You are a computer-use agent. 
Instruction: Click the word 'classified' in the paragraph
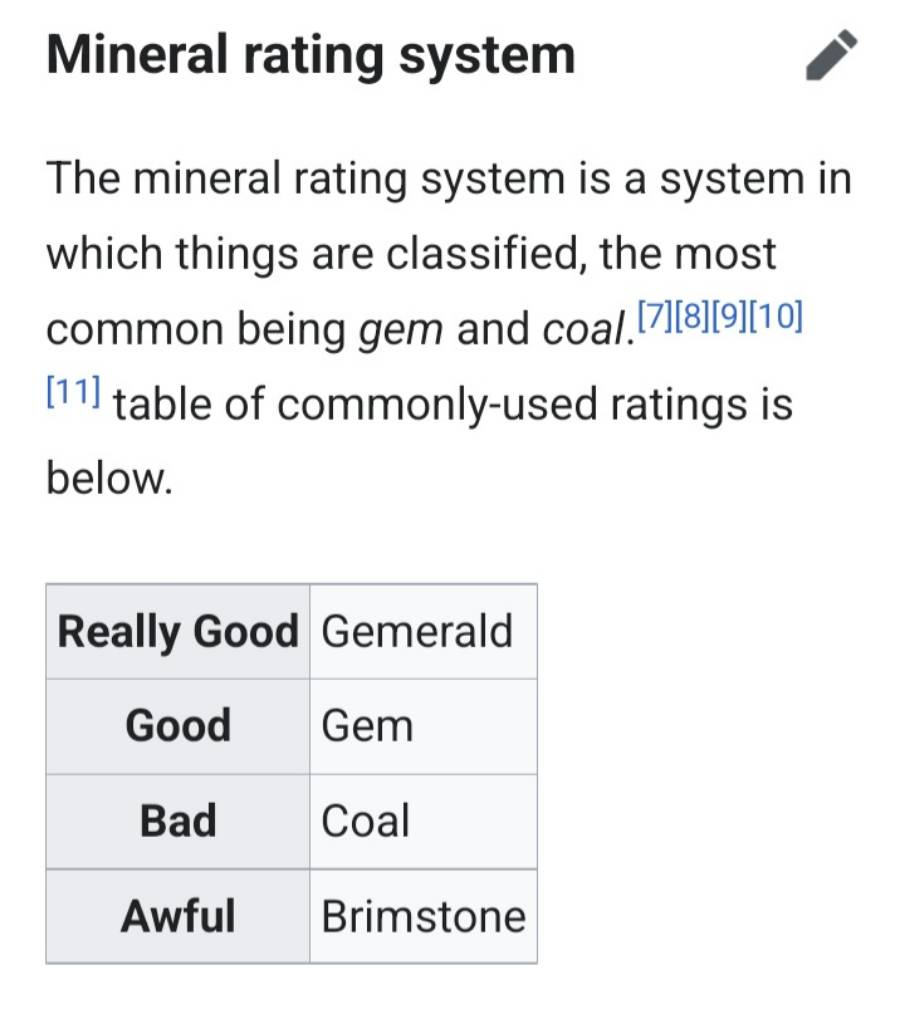pyautogui.click(x=491, y=254)
